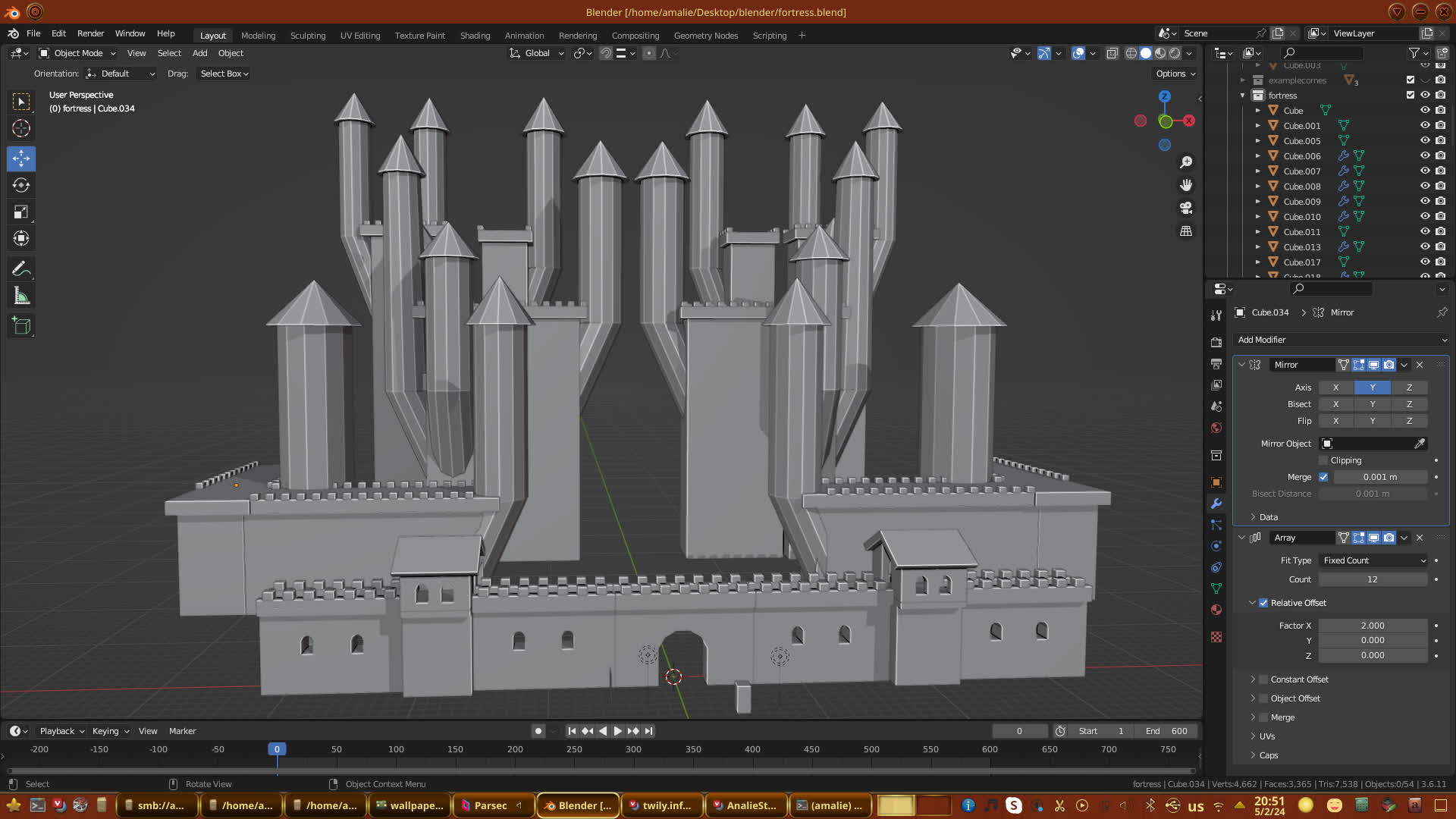Image resolution: width=1456 pixels, height=819 pixels.
Task: Activate the Measure tool
Action: point(21,297)
